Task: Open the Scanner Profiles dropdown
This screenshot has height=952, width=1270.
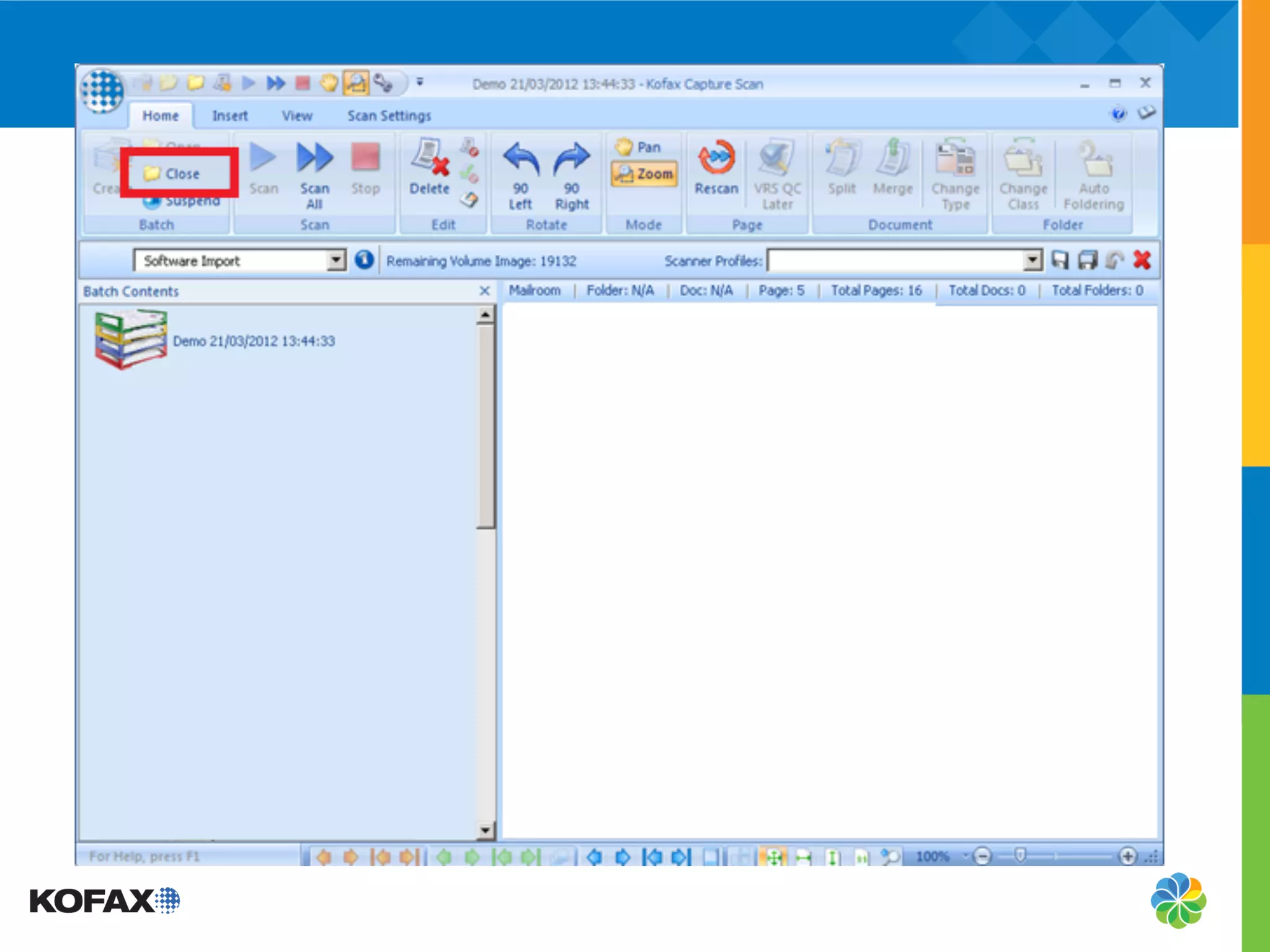Action: click(1032, 260)
